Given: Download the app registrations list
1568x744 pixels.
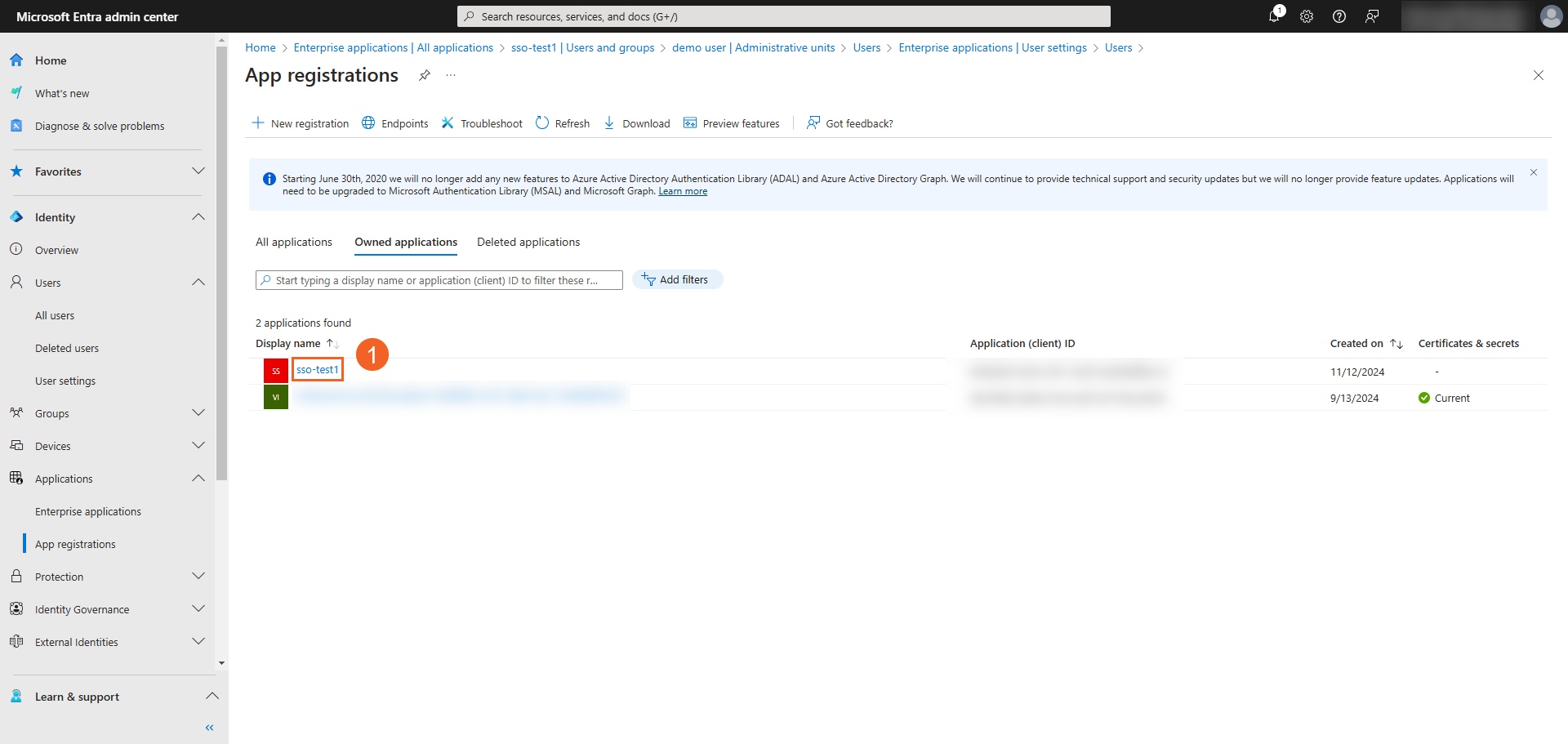Looking at the screenshot, I should (x=637, y=123).
